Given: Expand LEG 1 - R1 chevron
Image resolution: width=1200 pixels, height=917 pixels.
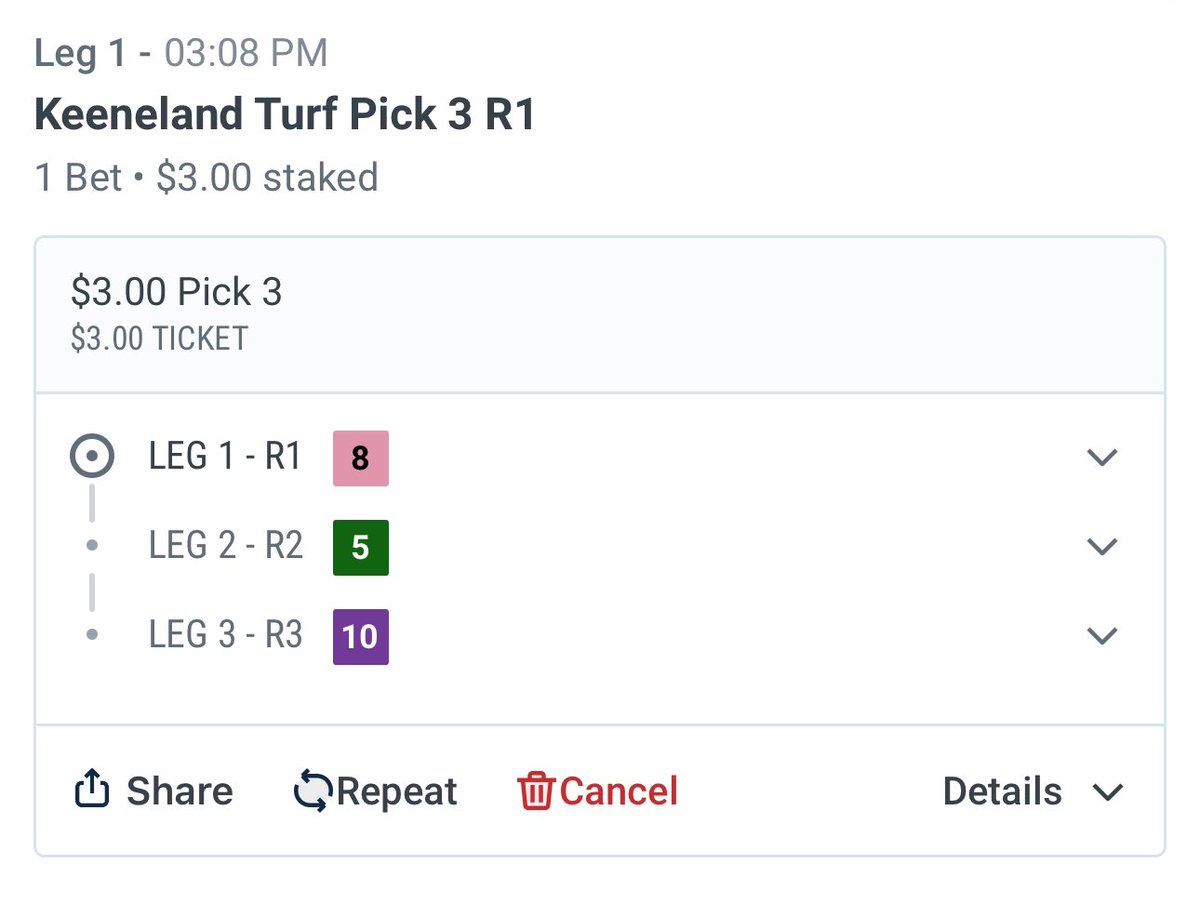Looking at the screenshot, I should 1101,458.
